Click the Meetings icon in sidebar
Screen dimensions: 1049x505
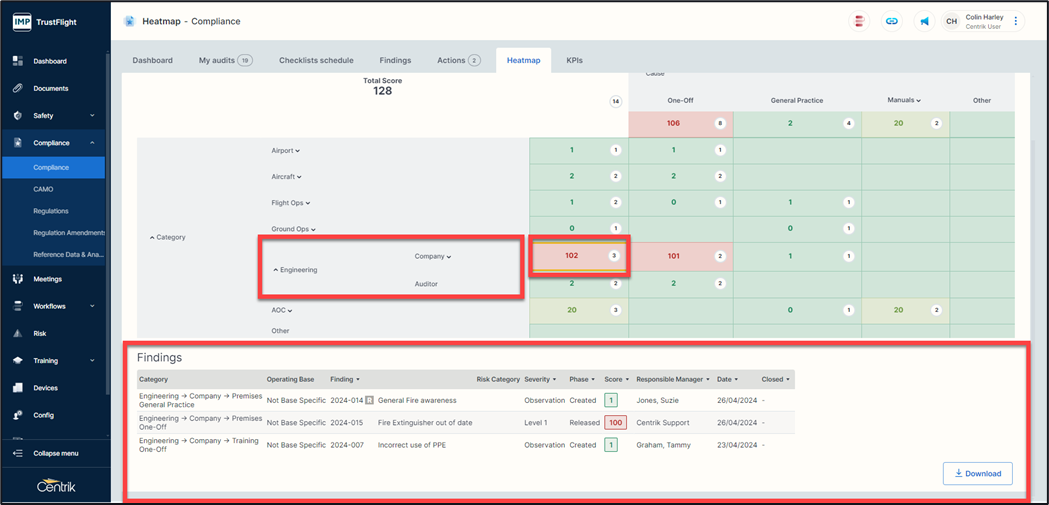click(x=18, y=279)
